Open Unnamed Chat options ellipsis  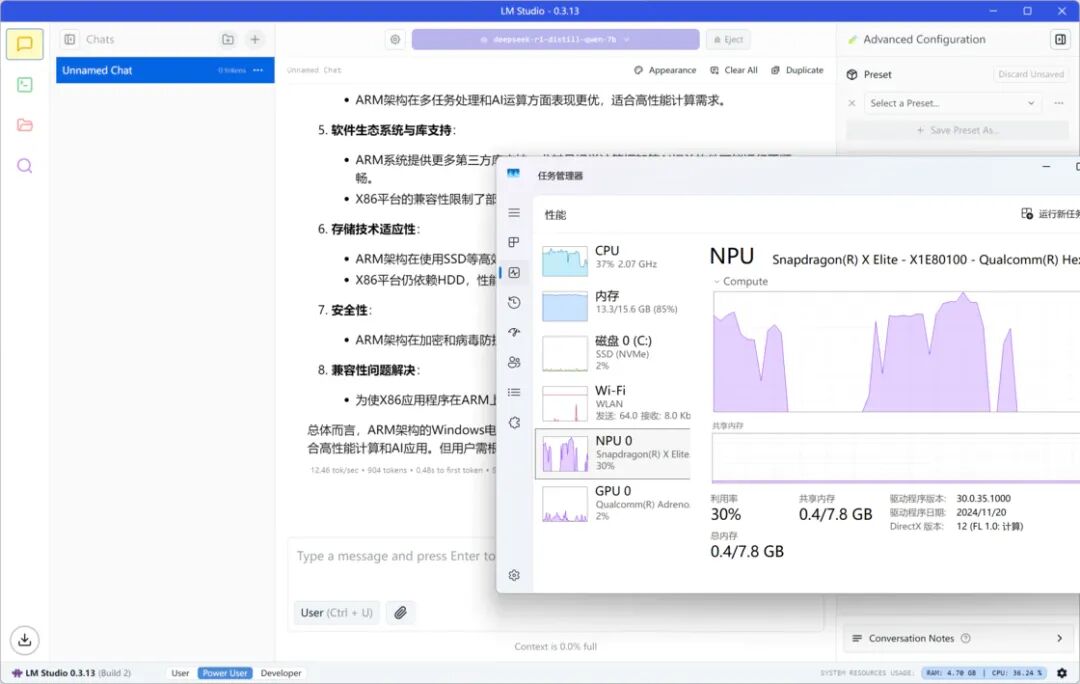pos(258,70)
